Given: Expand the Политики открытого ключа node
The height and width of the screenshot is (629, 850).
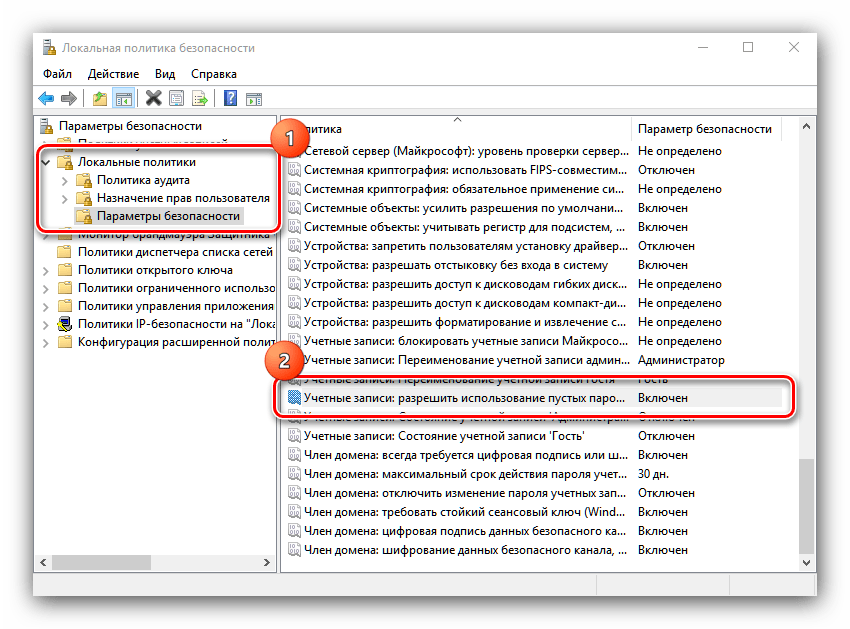Looking at the screenshot, I should pos(46,270).
